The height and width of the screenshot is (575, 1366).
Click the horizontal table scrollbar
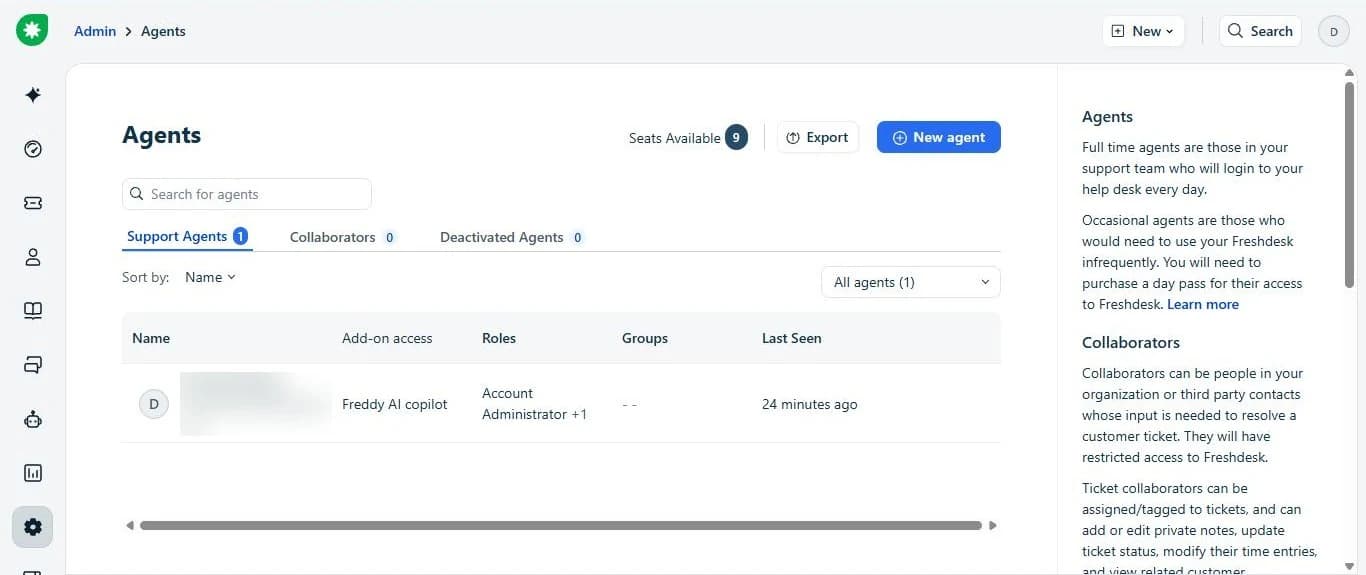(x=561, y=525)
